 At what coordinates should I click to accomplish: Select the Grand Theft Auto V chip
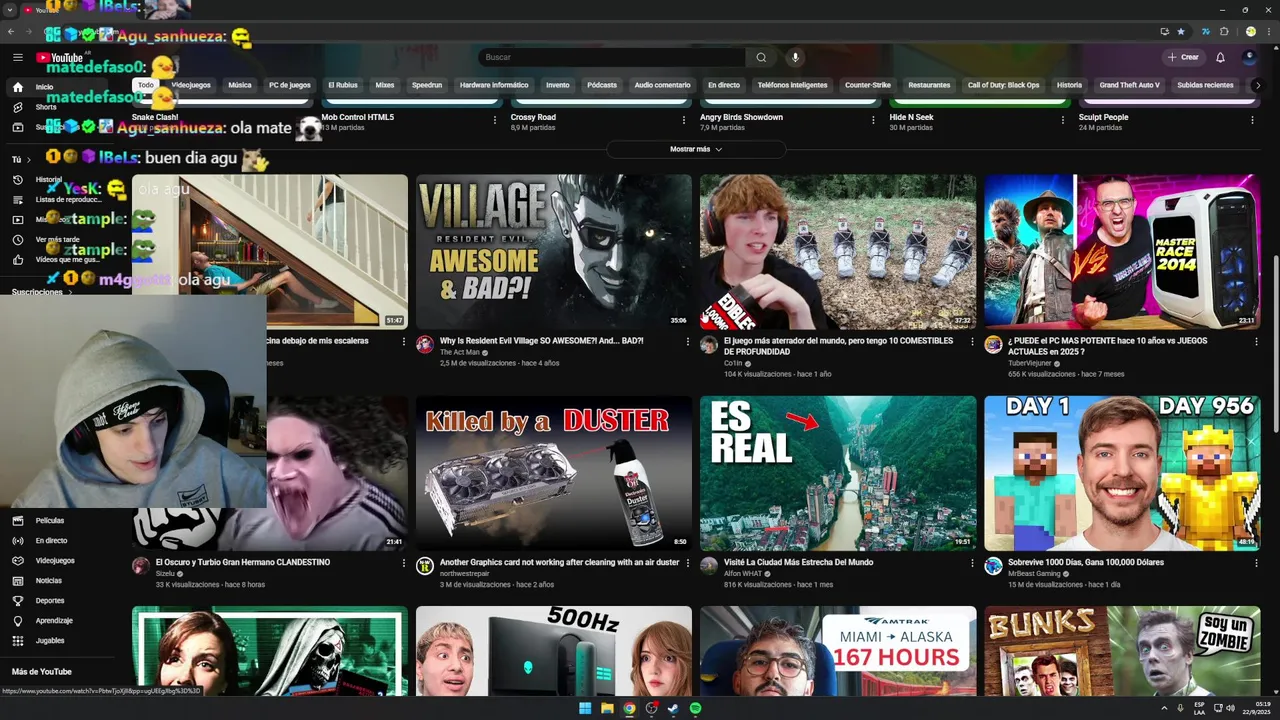[x=1130, y=85]
